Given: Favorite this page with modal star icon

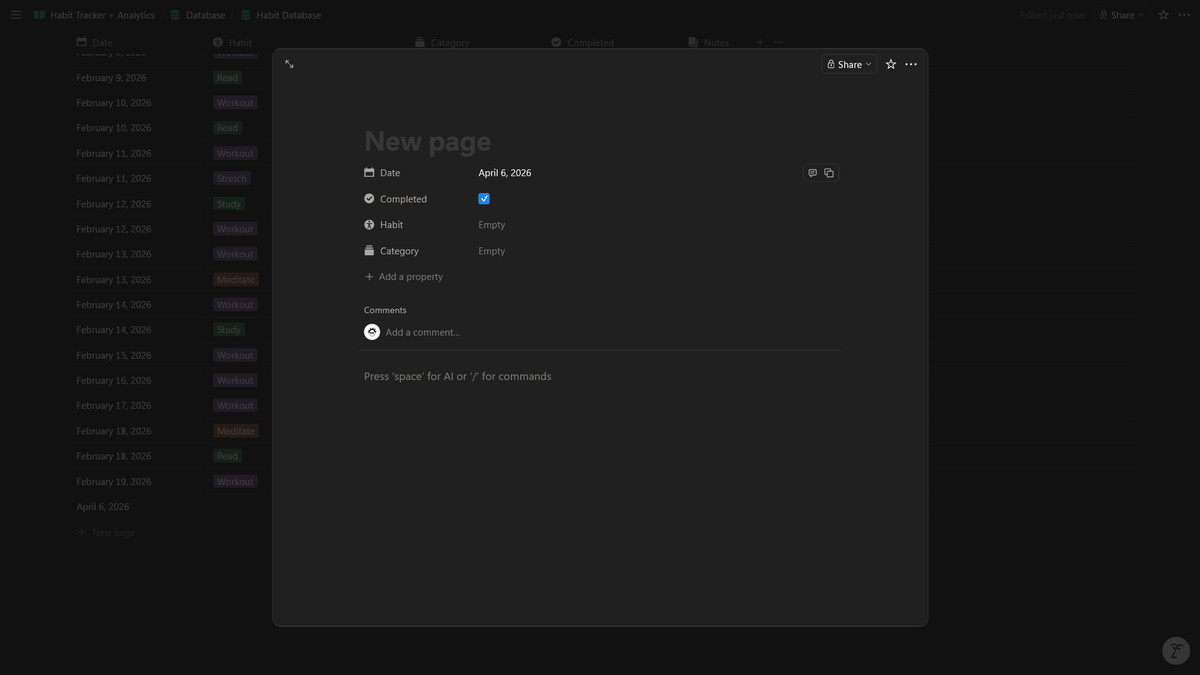Looking at the screenshot, I should pos(890,64).
